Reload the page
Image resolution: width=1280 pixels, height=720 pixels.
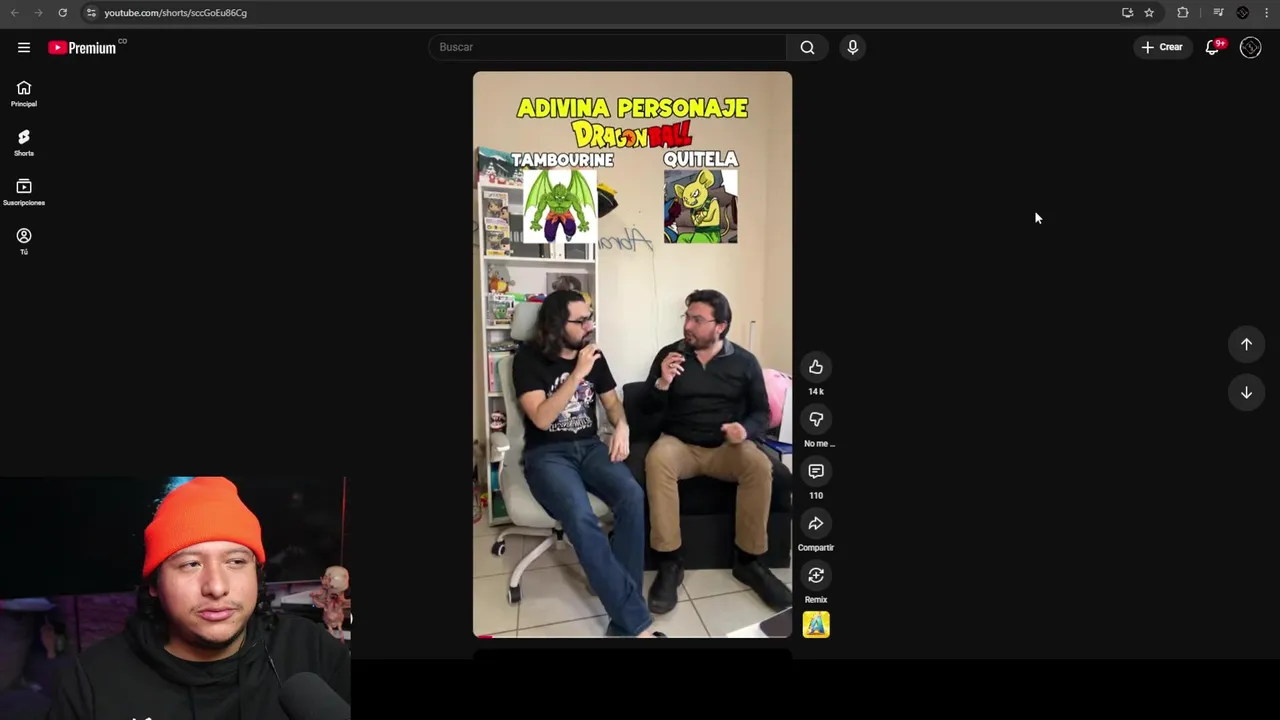[x=62, y=12]
